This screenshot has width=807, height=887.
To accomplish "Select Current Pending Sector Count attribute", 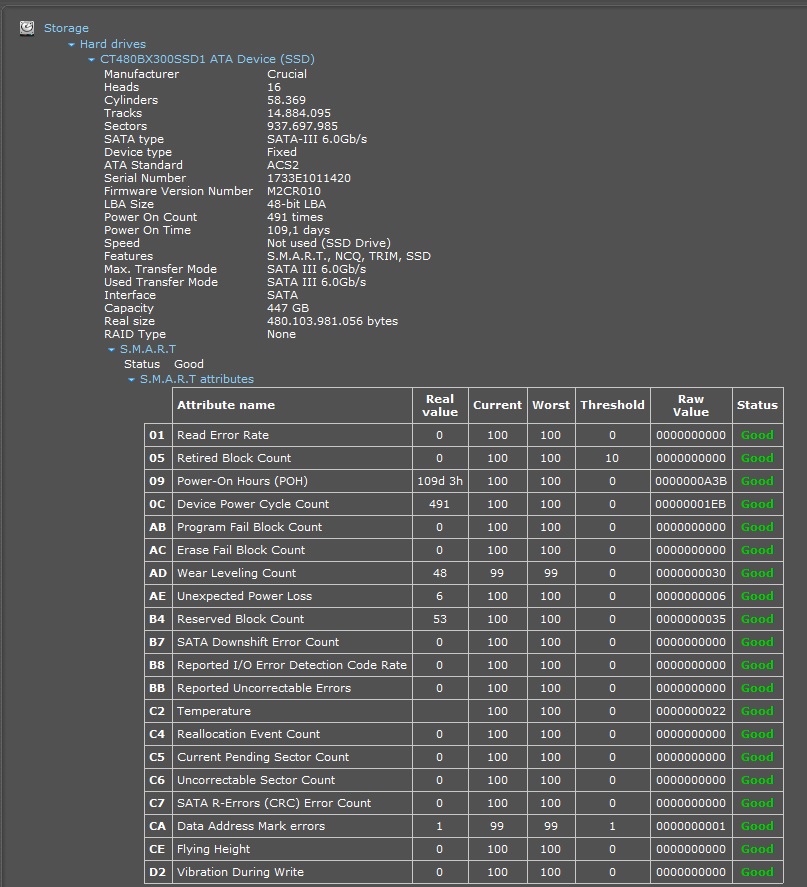I will coord(263,757).
